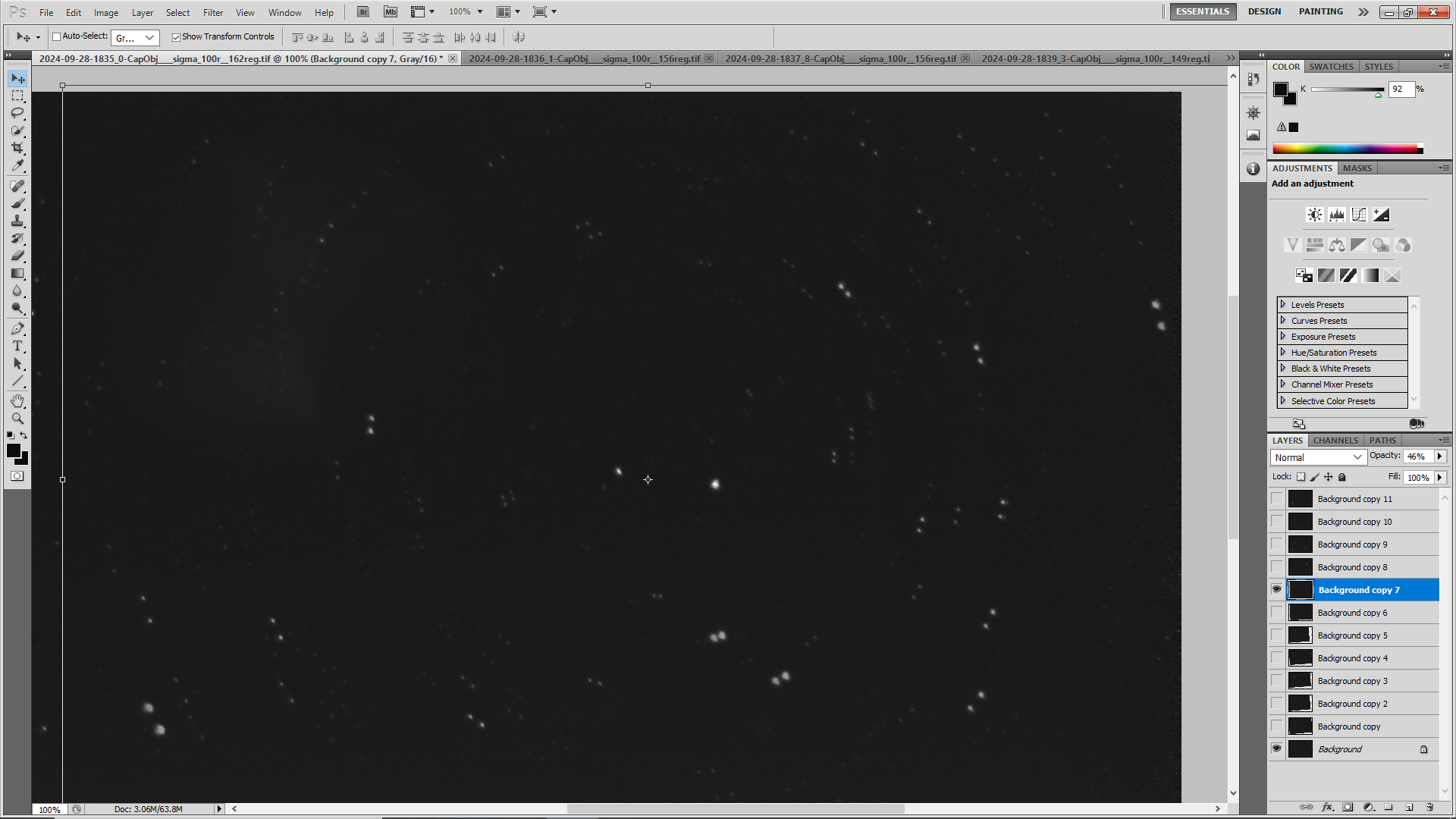Open the Filter menu

click(x=213, y=12)
